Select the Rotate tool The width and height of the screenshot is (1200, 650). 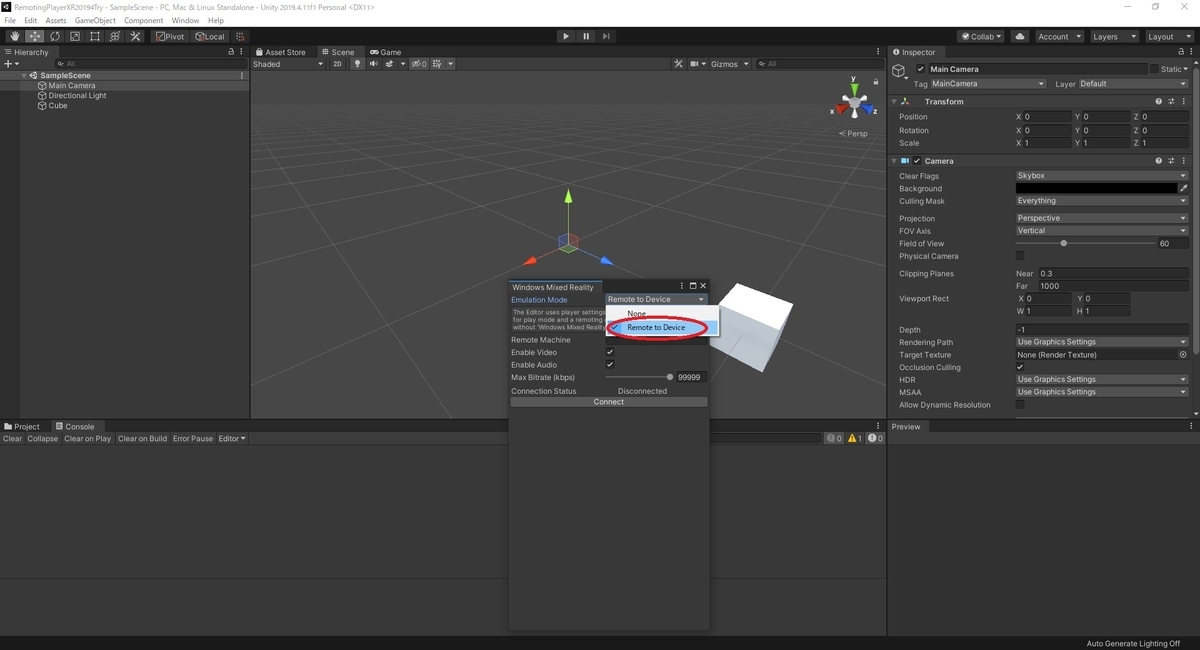(55, 37)
